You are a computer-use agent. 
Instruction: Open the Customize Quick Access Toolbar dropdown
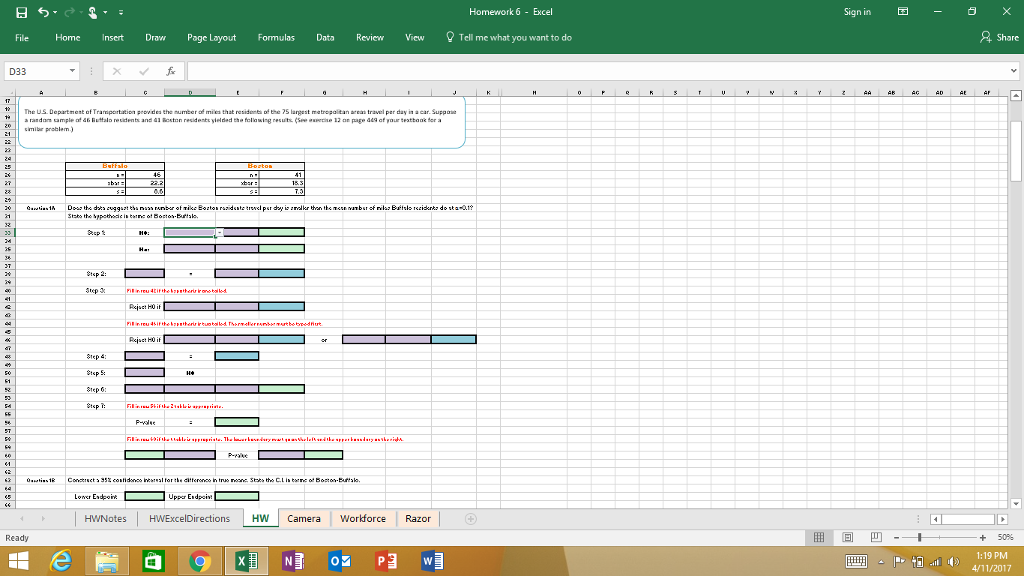[121, 12]
